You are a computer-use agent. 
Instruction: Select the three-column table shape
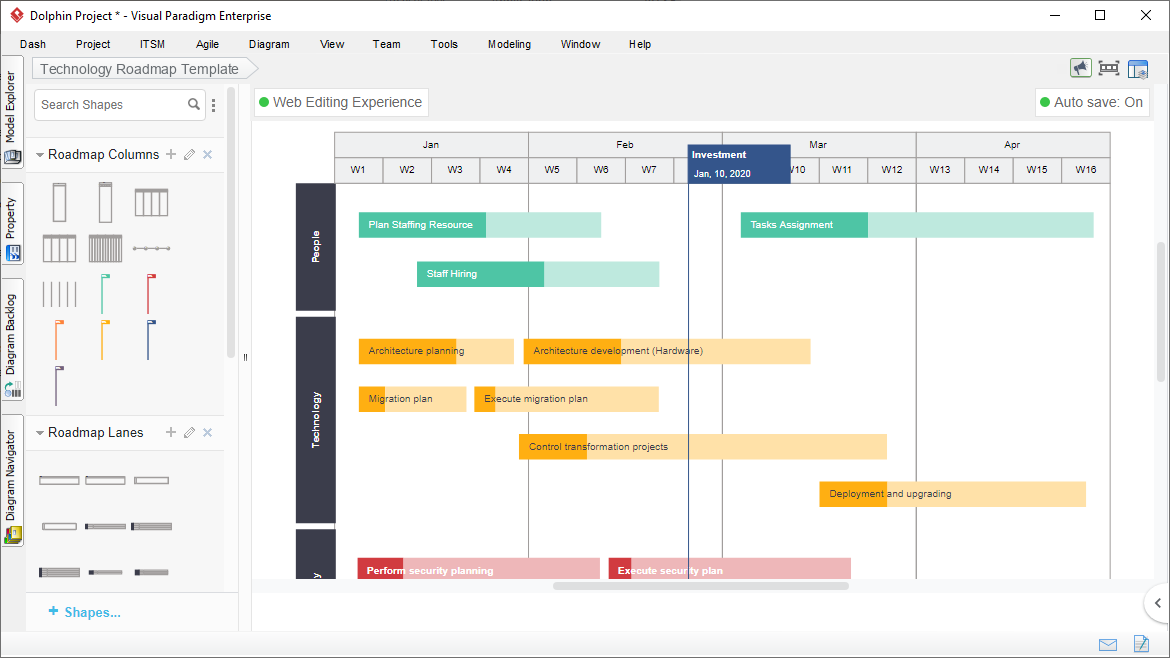click(151, 202)
